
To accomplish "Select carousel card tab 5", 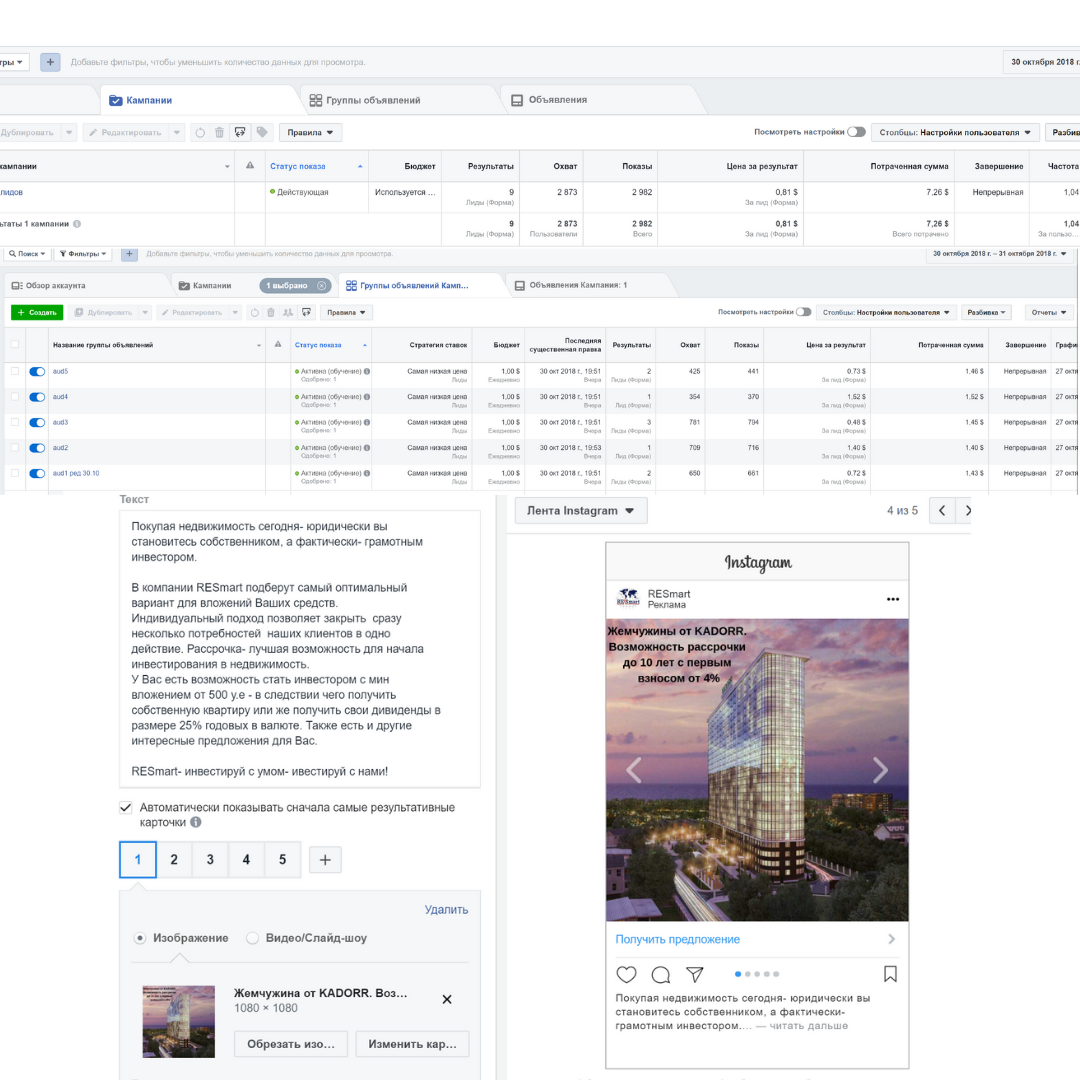I will 282,860.
